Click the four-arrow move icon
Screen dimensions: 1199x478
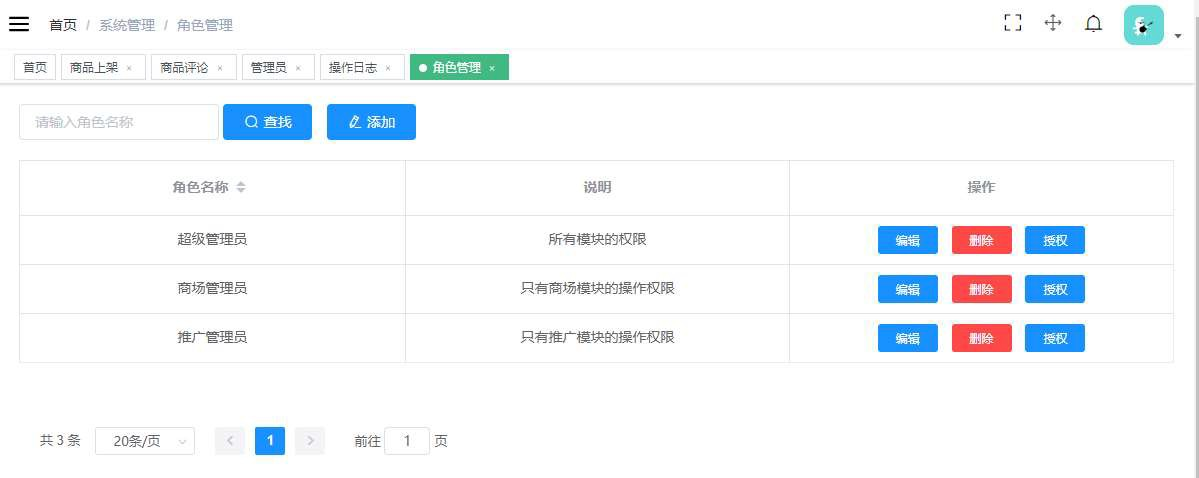1053,23
